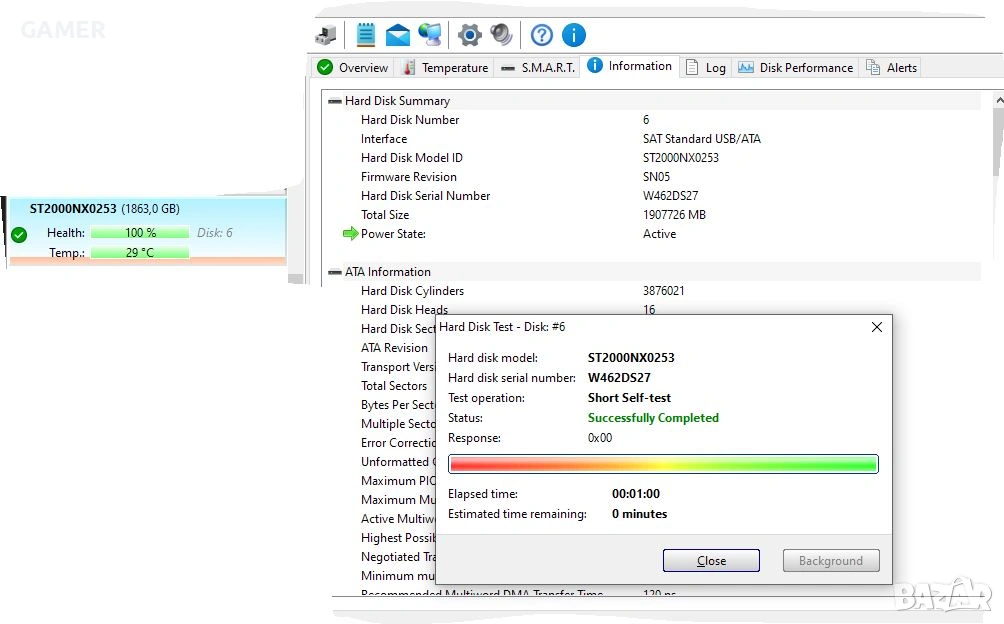This screenshot has width=1004, height=624.
Task: Collapse the Hard Disk Summary section
Action: pos(334,101)
